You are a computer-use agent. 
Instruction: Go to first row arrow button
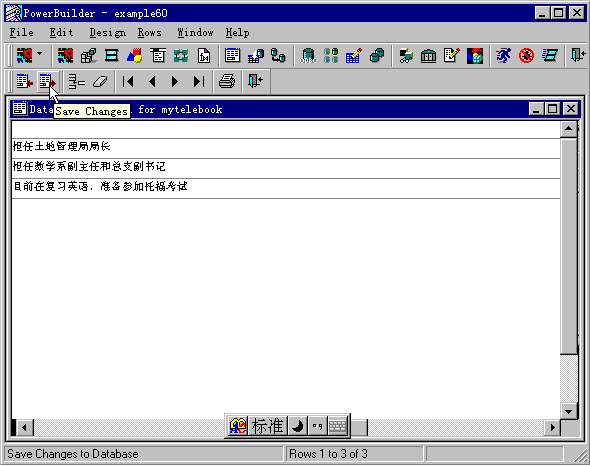[x=128, y=81]
